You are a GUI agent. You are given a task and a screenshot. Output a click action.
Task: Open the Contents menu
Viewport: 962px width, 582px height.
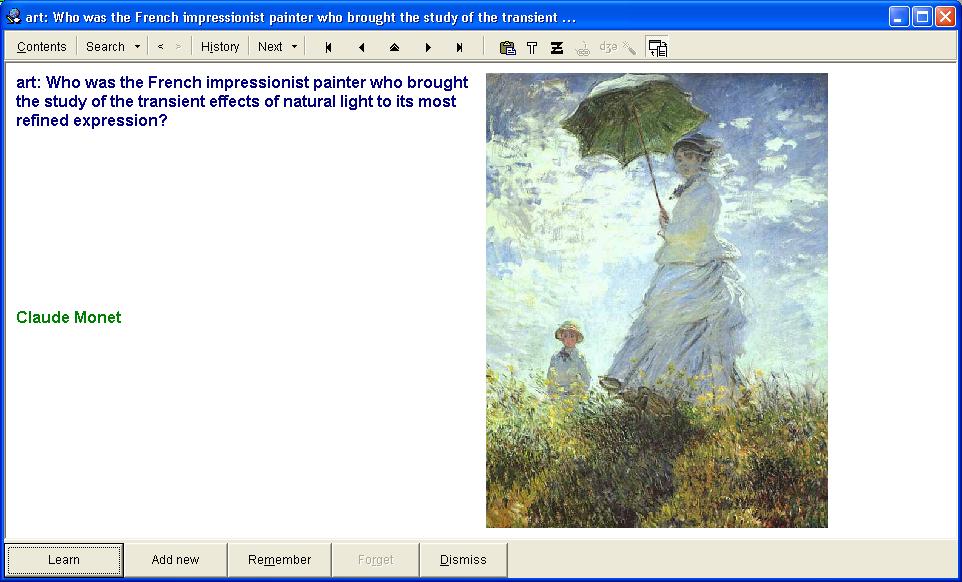pos(42,47)
